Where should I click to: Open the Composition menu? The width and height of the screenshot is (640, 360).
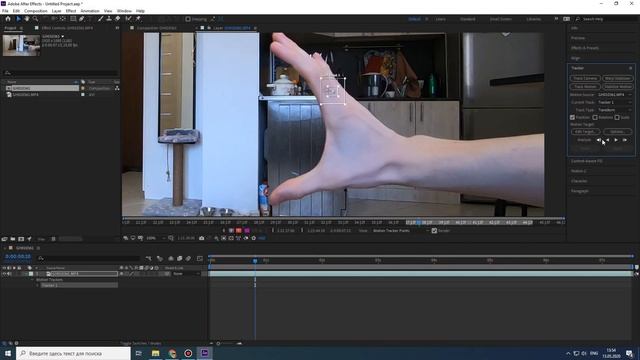click(36, 11)
